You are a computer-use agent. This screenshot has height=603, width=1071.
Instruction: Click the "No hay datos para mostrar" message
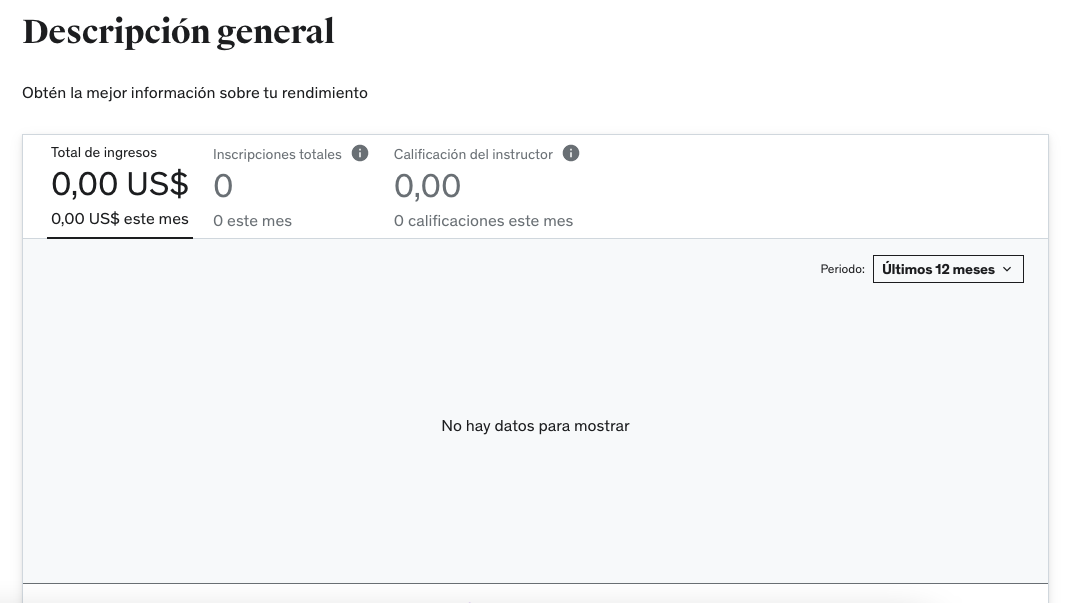[x=535, y=426]
